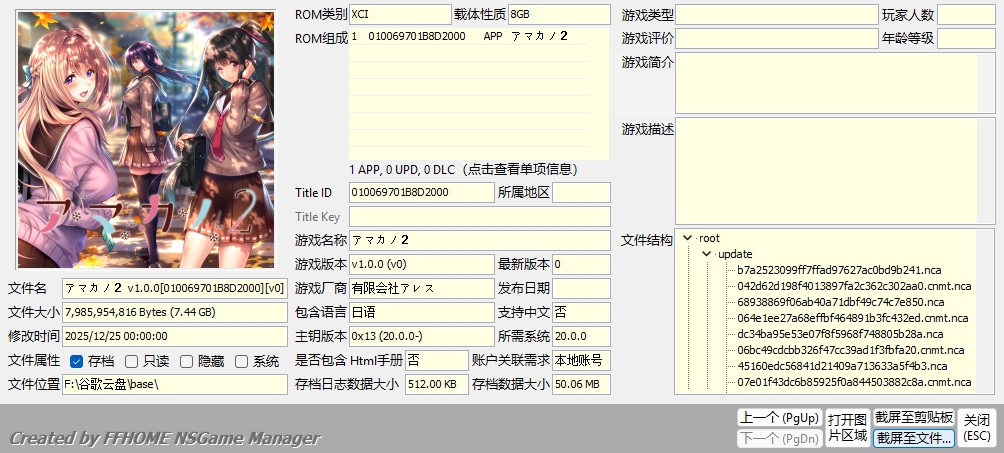Focus the Title ID field
Viewport: 1004px width, 453px height.
point(422,192)
